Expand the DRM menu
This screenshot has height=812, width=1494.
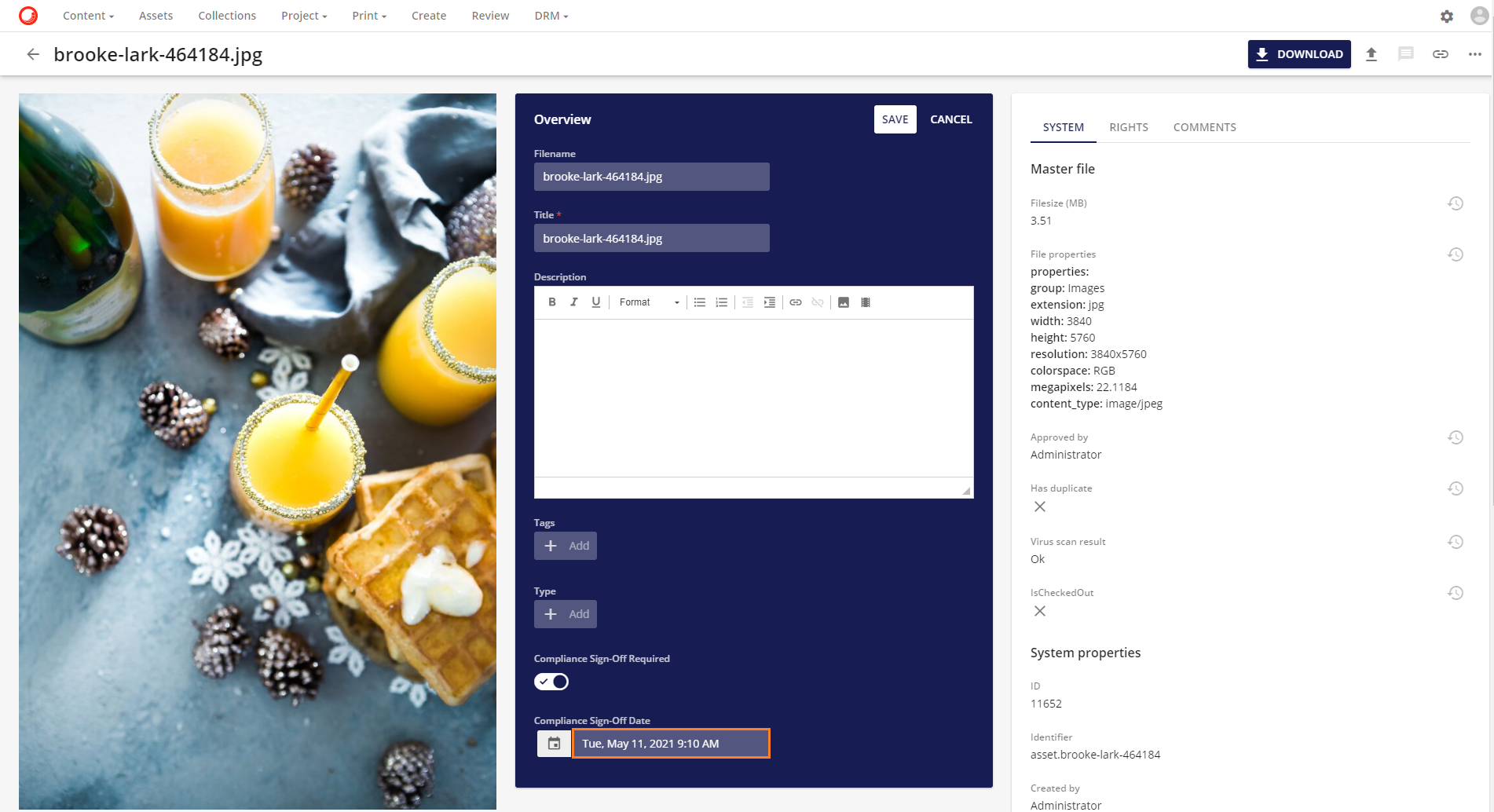coord(551,16)
